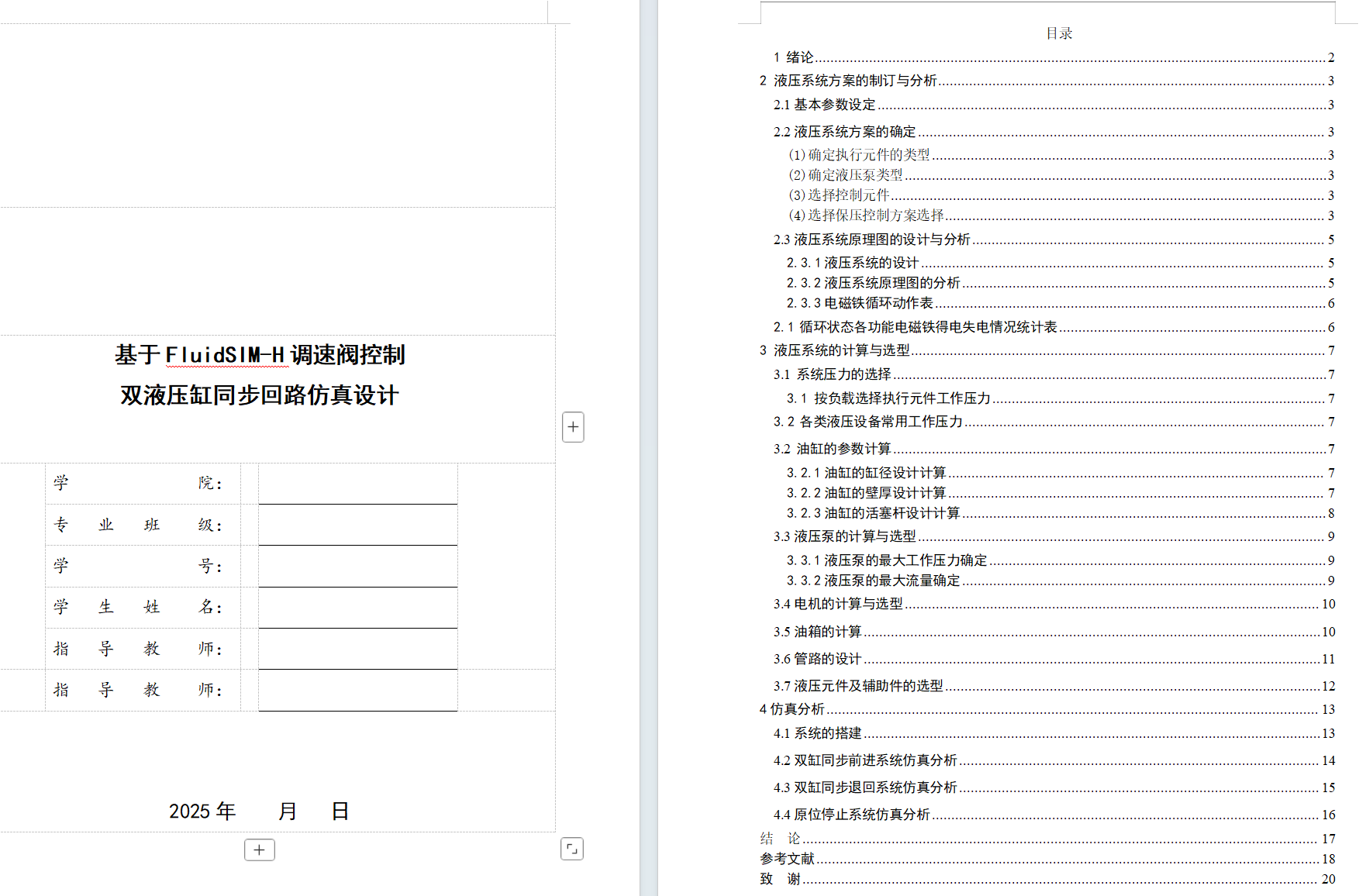1362x896 pixels.
Task: Open the contents entry 2 液压系统方案的制订与分析
Action: point(1046,81)
